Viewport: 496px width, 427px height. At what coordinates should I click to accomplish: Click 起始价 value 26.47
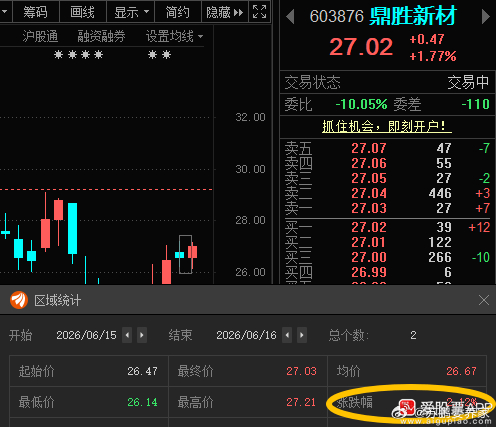(142, 371)
